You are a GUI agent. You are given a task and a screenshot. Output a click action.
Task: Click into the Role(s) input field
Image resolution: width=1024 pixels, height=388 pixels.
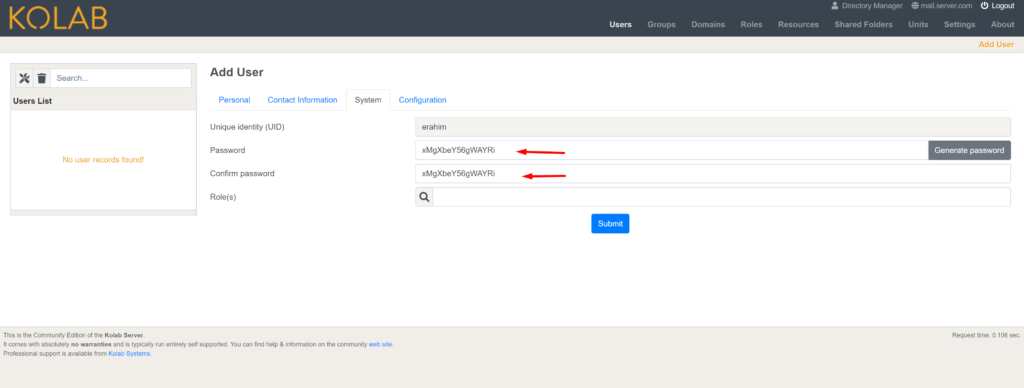click(722, 197)
